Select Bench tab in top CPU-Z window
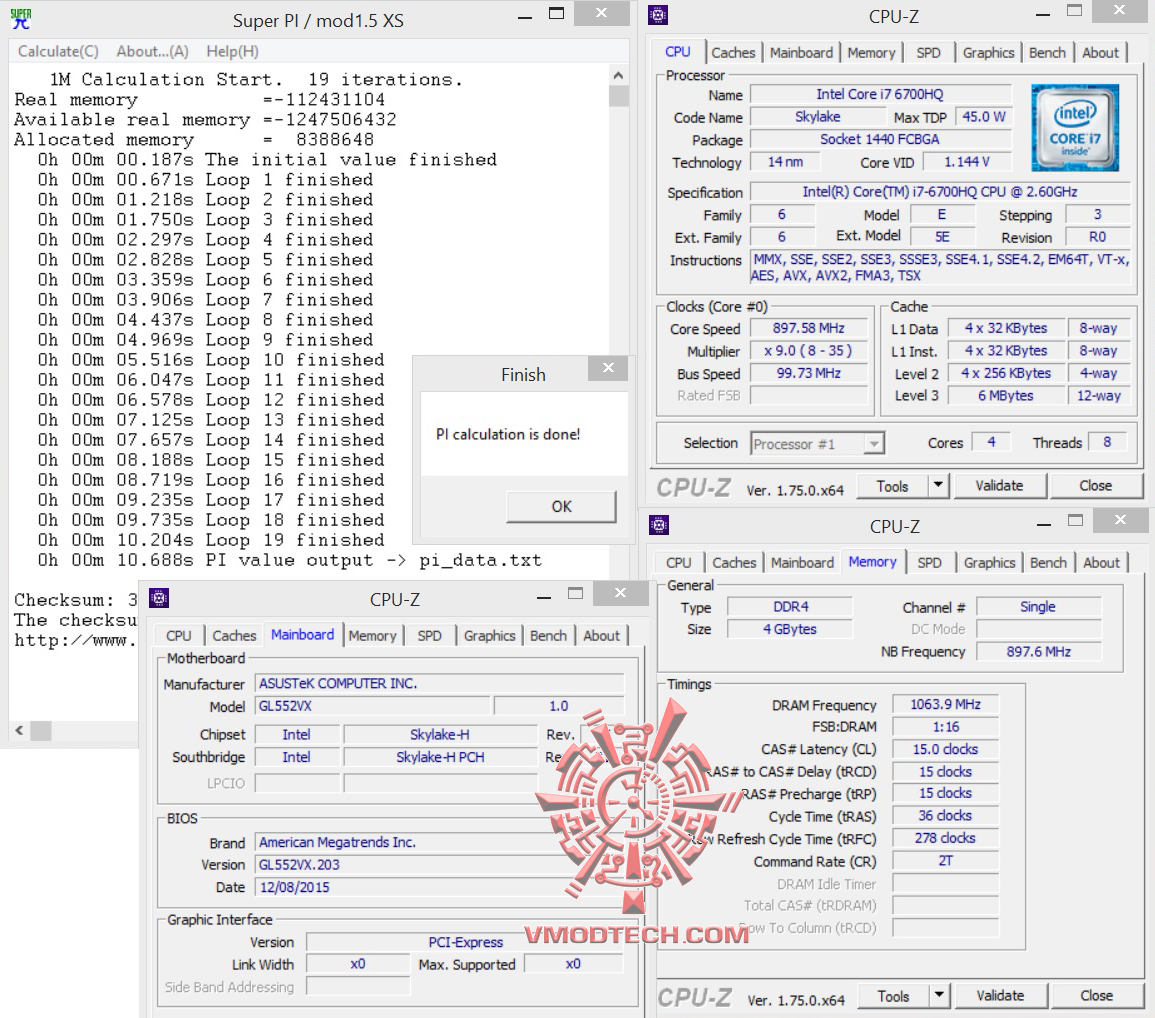Screen dimensions: 1155x1018 click(1047, 53)
